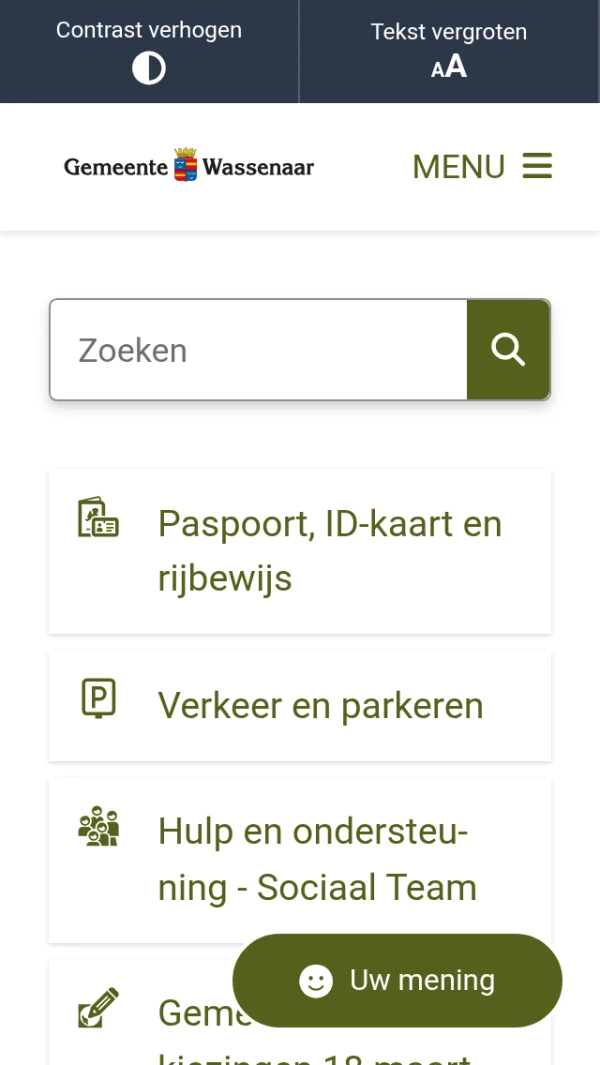Open Paspoort, ID-kaart en rijbewijs
This screenshot has height=1065, width=600.
click(x=330, y=550)
